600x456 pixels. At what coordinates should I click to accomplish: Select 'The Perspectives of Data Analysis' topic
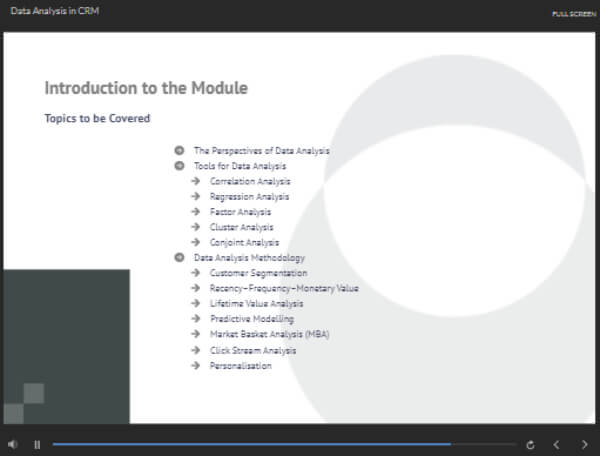click(261, 151)
